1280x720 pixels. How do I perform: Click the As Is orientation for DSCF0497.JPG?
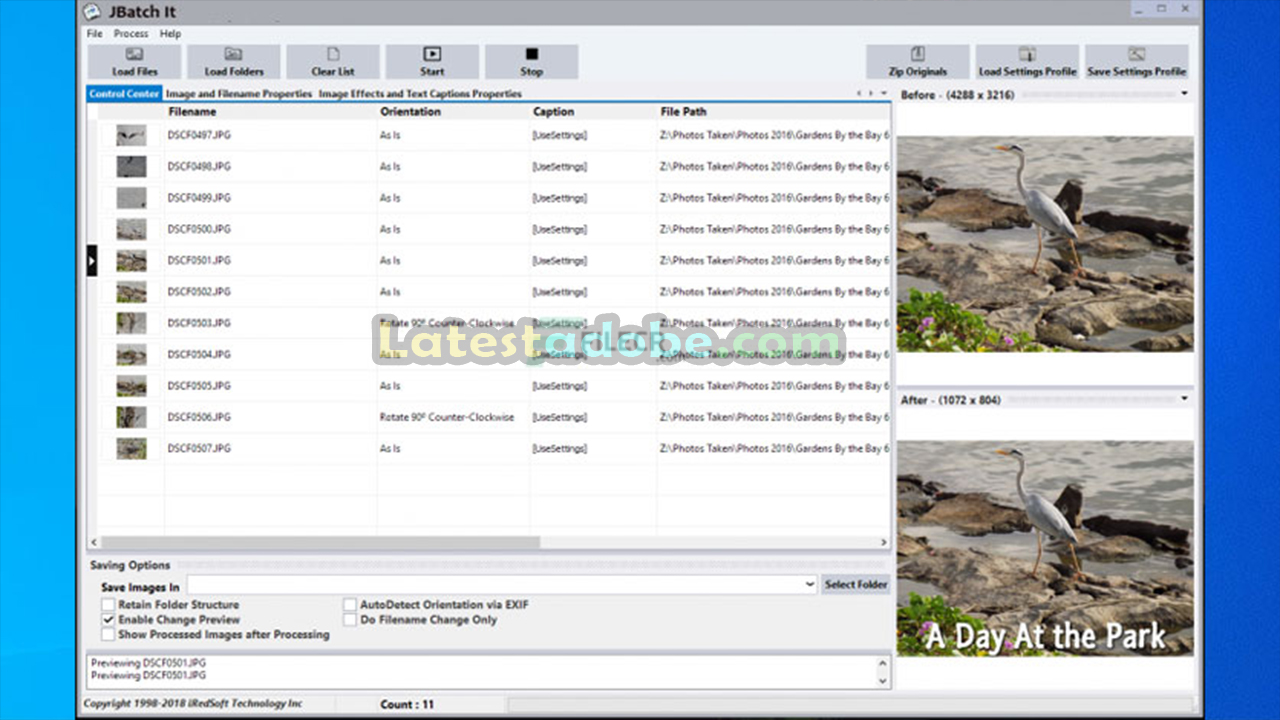[390, 135]
